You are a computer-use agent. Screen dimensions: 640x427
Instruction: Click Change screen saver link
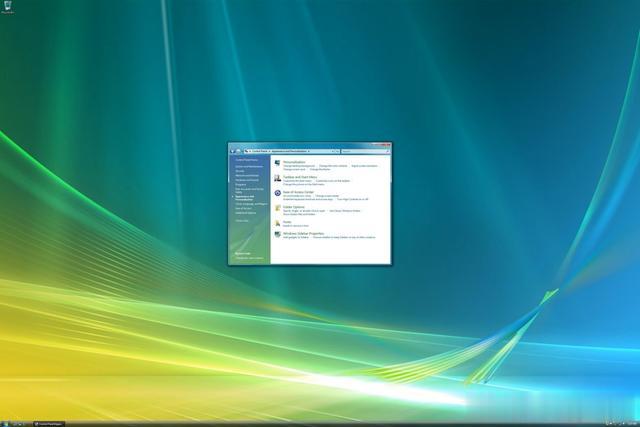click(294, 169)
